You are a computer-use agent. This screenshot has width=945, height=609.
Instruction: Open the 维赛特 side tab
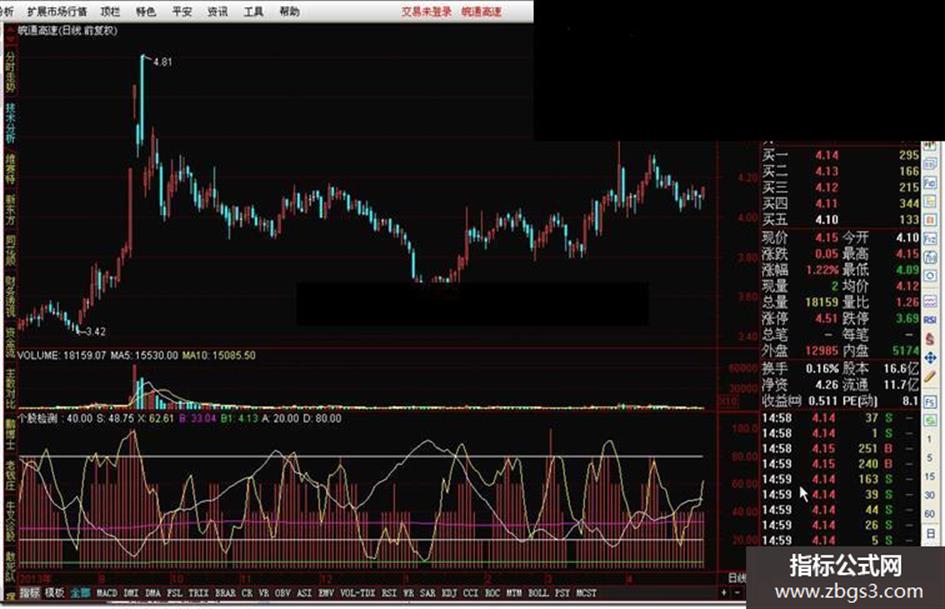[x=10, y=169]
